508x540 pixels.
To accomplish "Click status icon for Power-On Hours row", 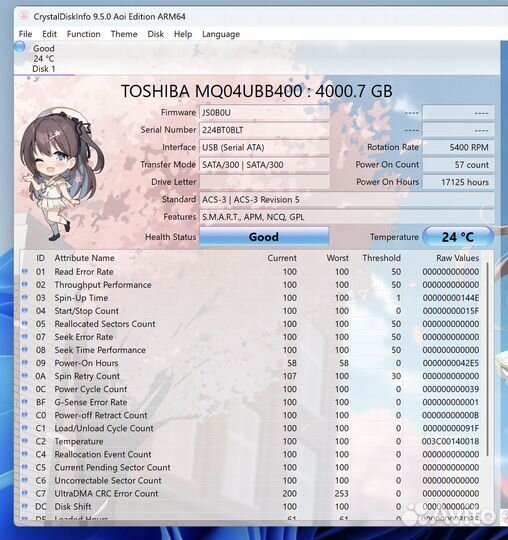I will coord(24,363).
